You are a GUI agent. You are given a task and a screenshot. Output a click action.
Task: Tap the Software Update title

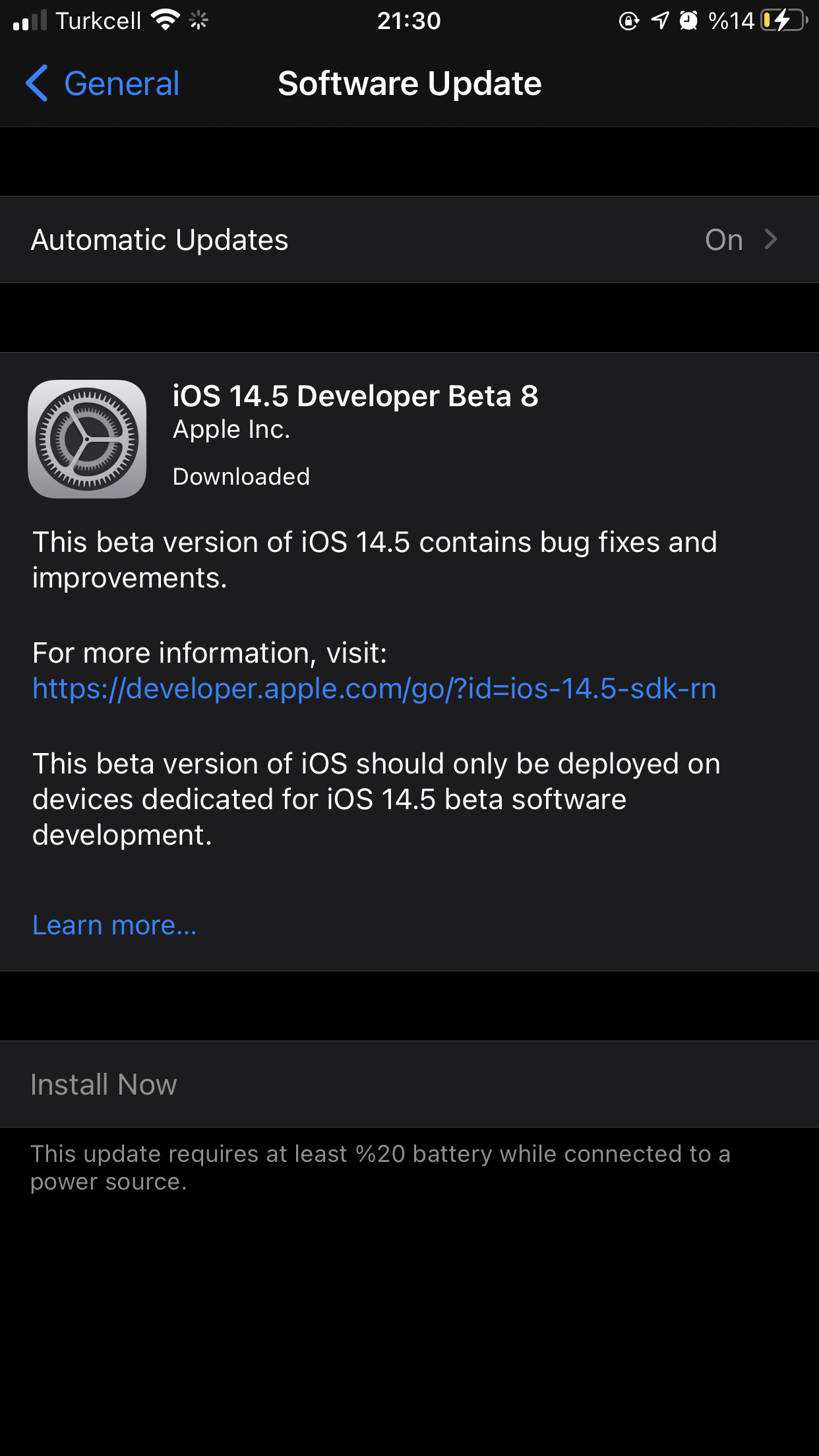pyautogui.click(x=409, y=84)
